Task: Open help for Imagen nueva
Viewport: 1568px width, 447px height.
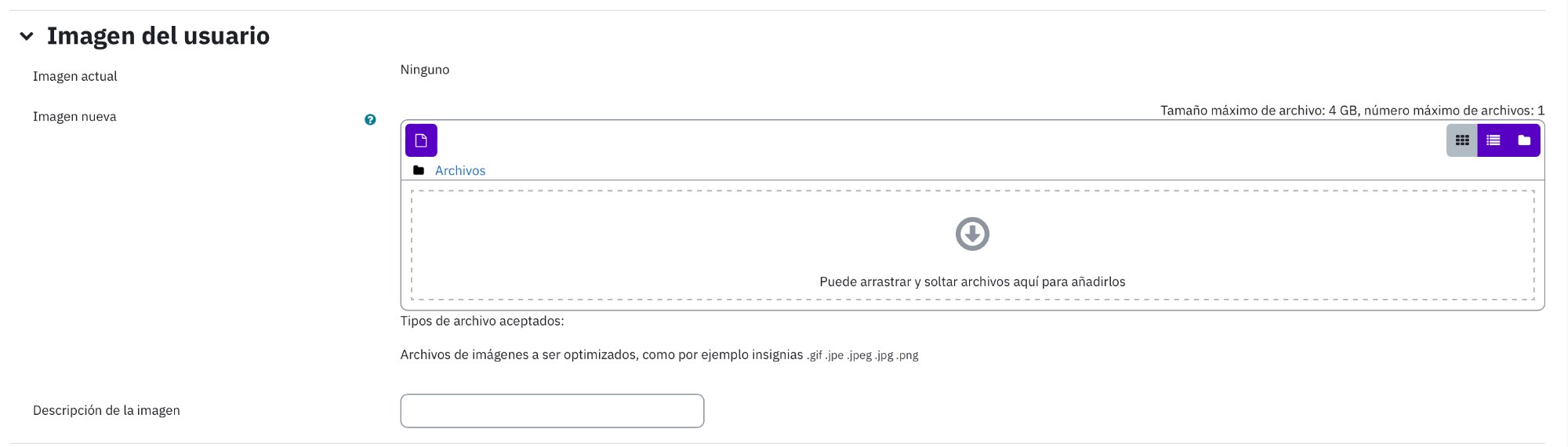Action: (x=370, y=120)
